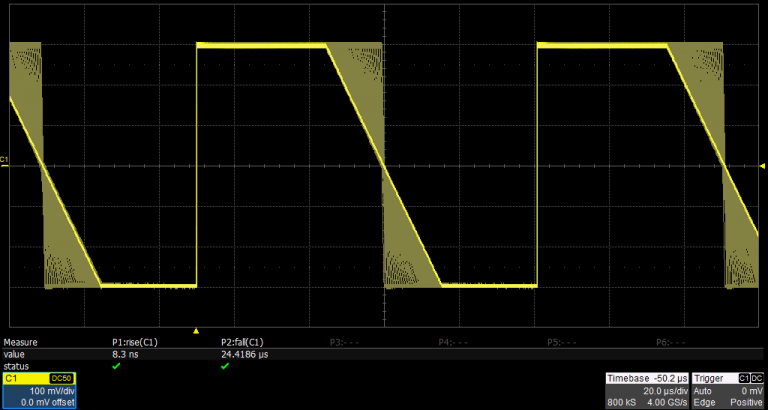The height and width of the screenshot is (410, 768).
Task: Click the 24.4186 µs fall time value
Action: point(244,354)
